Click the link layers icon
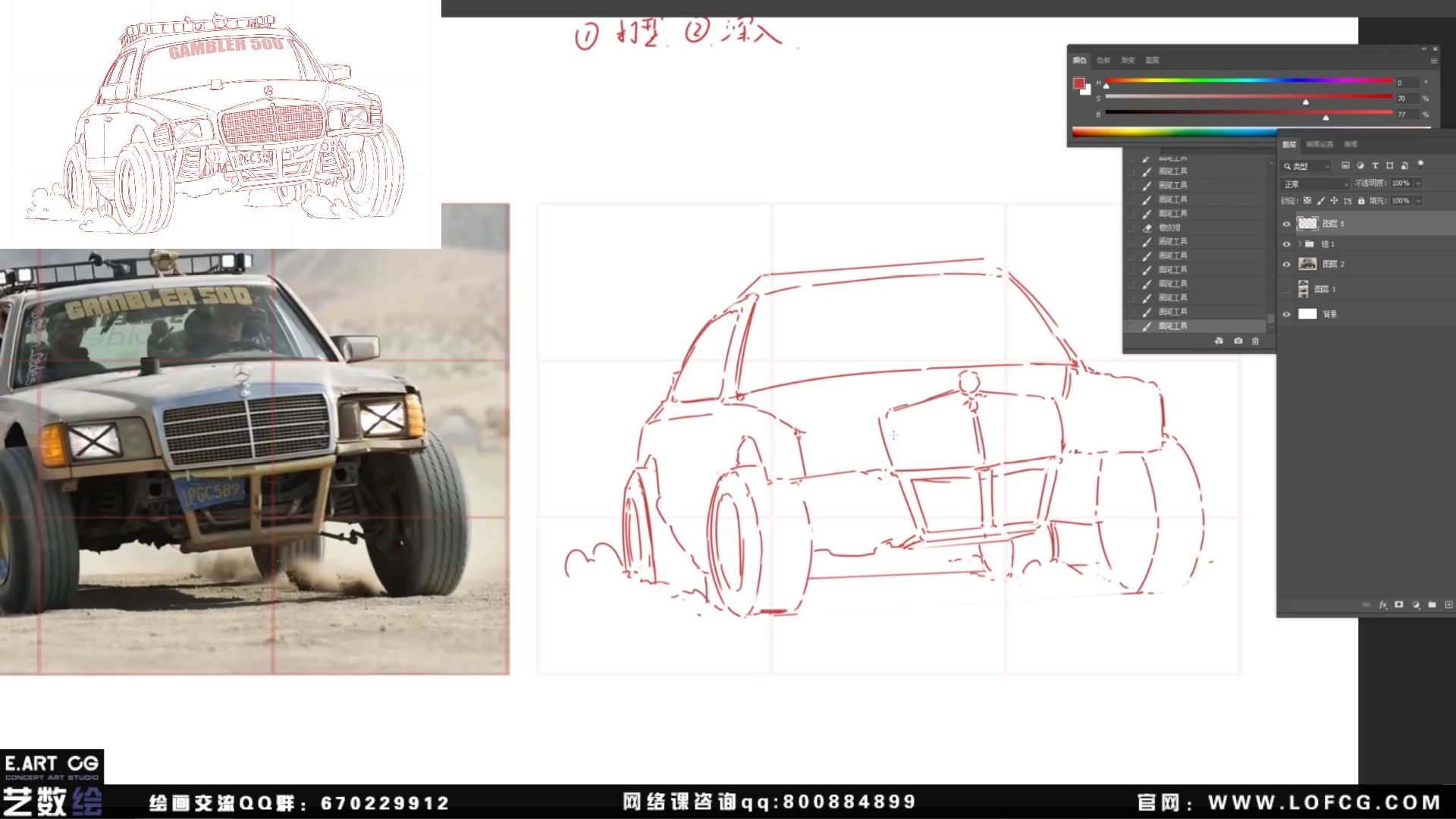The height and width of the screenshot is (819, 1456). [x=1366, y=605]
